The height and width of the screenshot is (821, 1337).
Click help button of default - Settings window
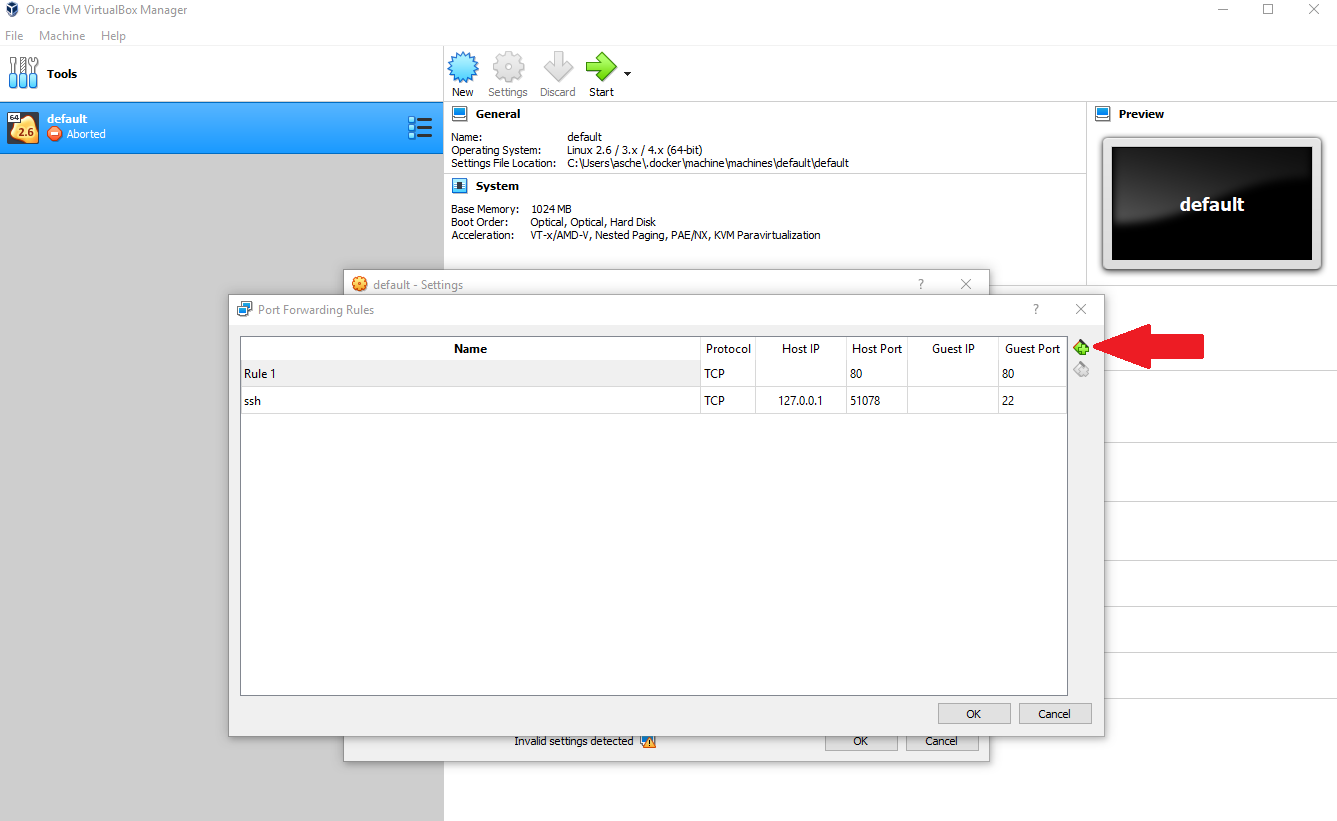pyautogui.click(x=921, y=285)
